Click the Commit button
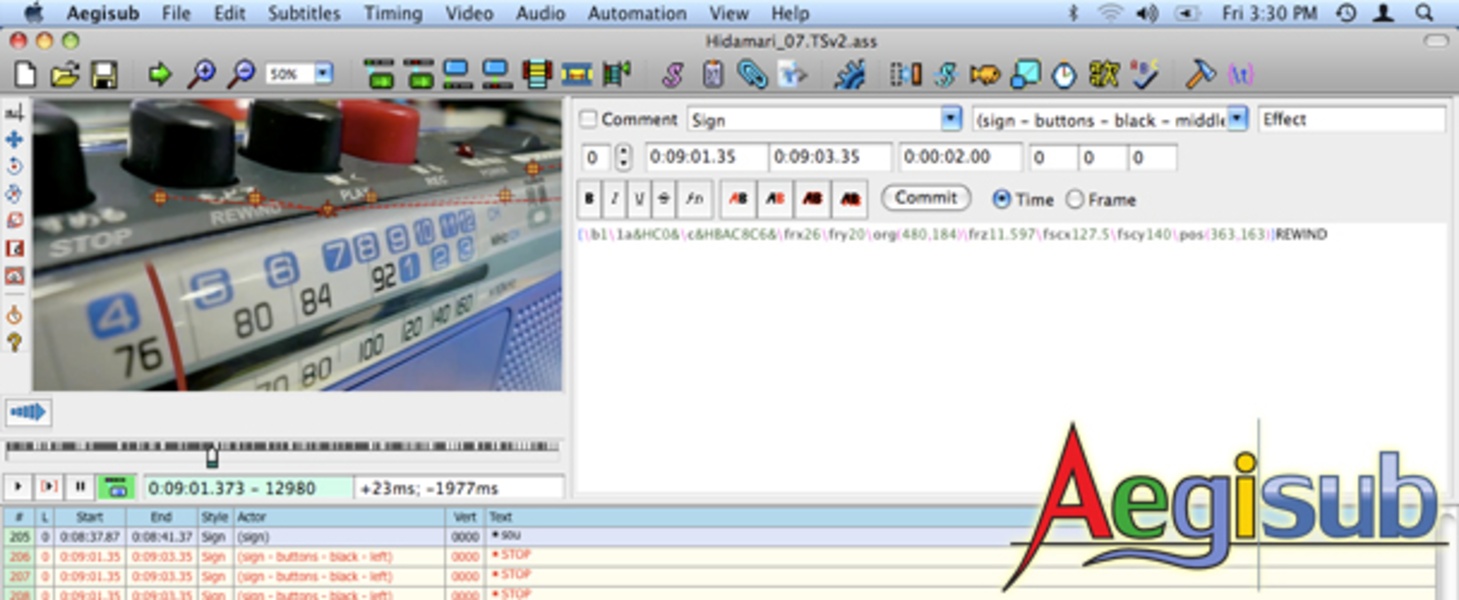Viewport: 1459px width, 600px height. click(x=925, y=198)
